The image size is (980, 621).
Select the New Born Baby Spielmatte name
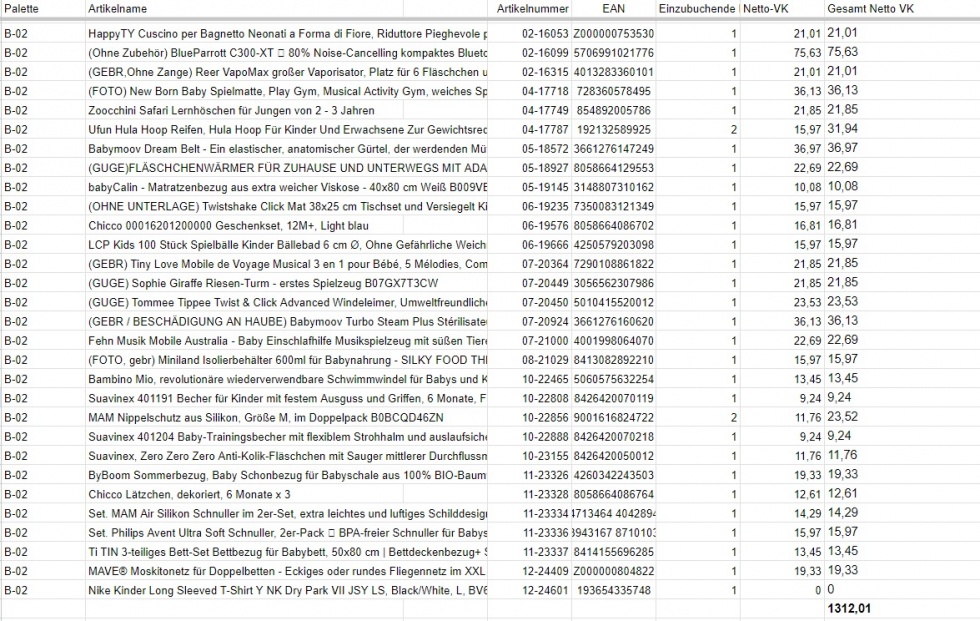click(x=288, y=92)
